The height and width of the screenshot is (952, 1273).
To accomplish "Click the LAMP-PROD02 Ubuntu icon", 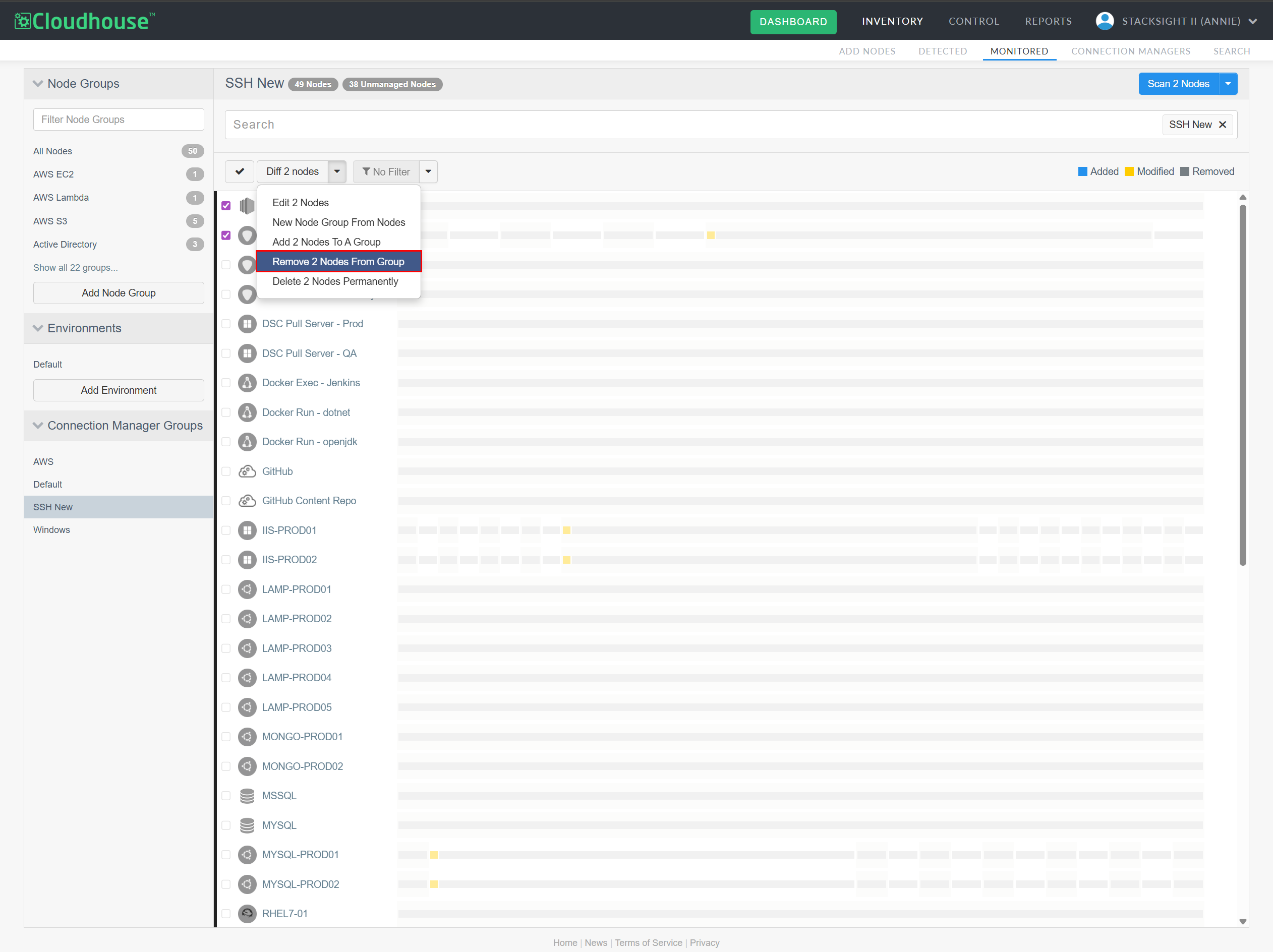I will click(247, 618).
